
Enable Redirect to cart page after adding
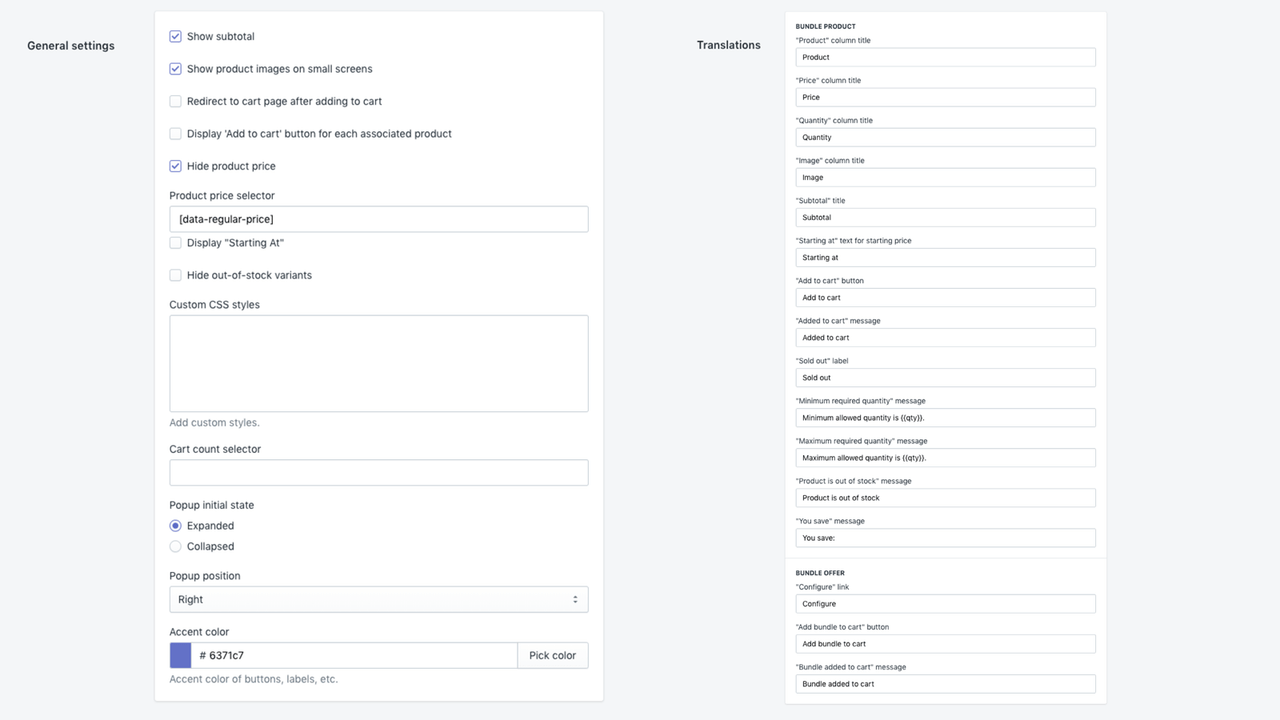point(176,101)
